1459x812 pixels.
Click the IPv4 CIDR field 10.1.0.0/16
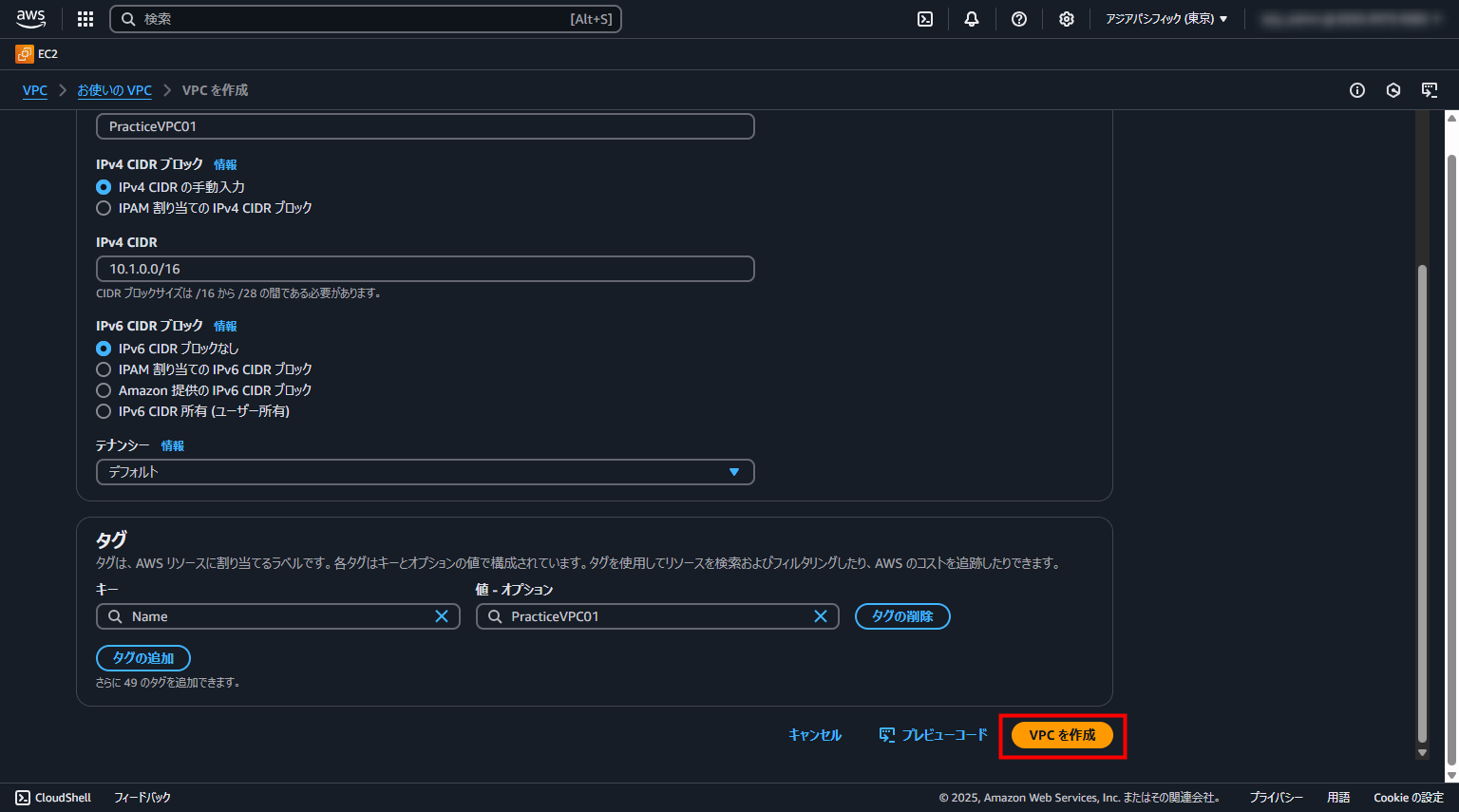tap(426, 269)
